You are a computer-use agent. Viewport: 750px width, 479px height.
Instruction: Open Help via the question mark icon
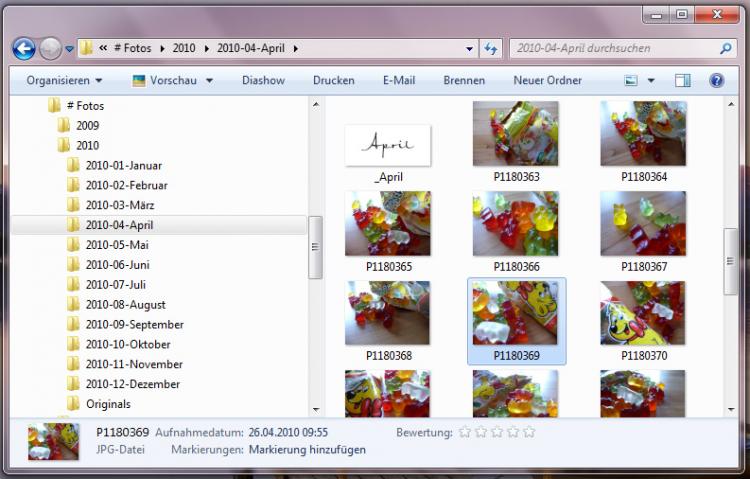716,80
